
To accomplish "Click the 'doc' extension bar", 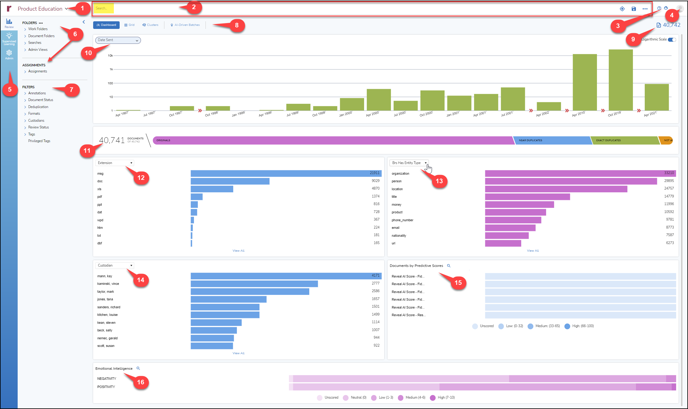I will 230,181.
